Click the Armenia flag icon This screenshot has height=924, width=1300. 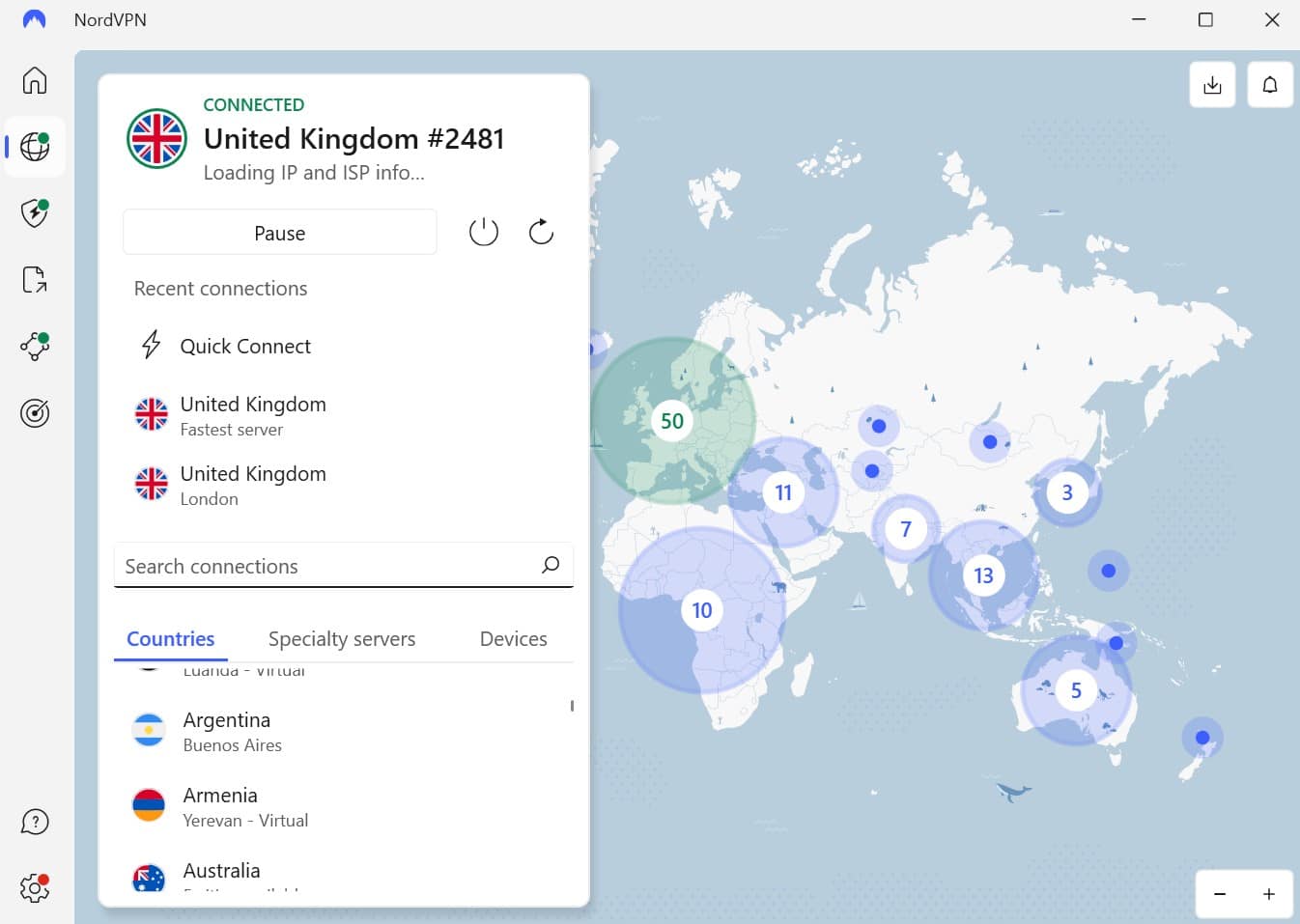[149, 805]
